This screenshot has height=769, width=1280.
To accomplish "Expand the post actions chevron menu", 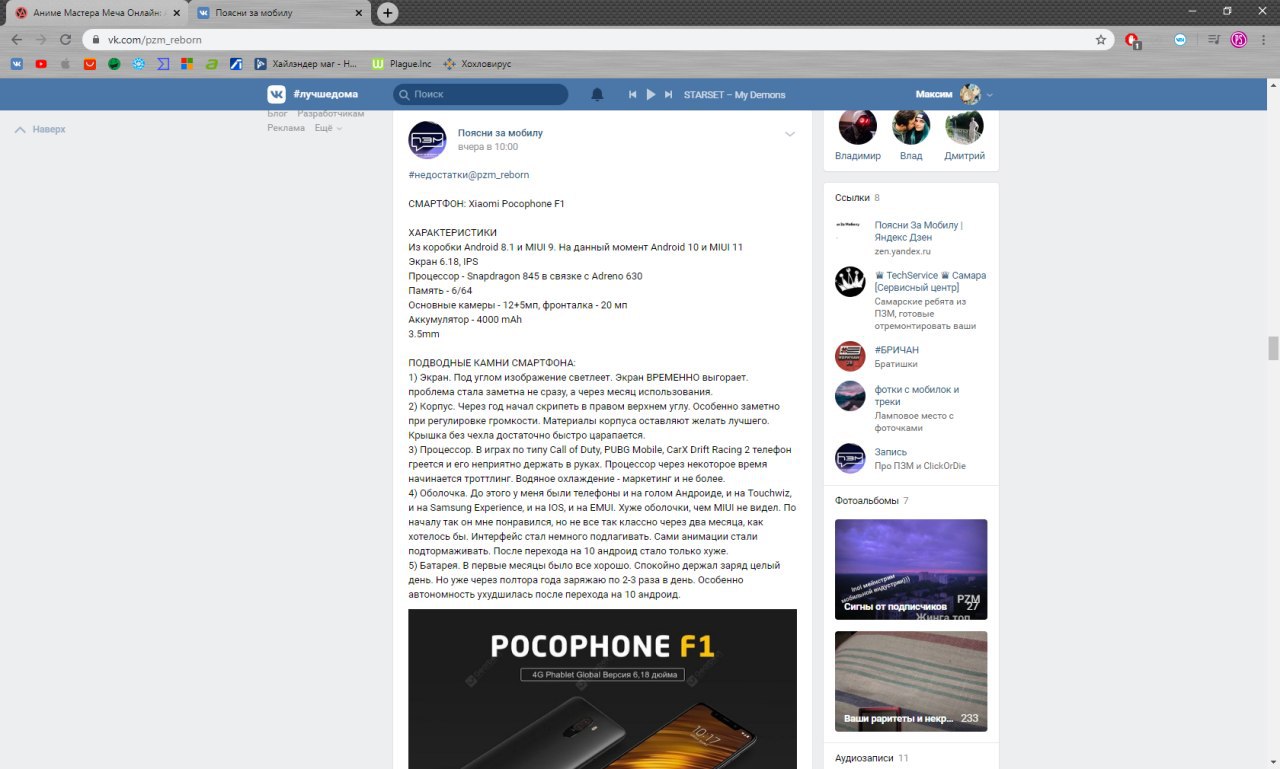I will pyautogui.click(x=790, y=134).
